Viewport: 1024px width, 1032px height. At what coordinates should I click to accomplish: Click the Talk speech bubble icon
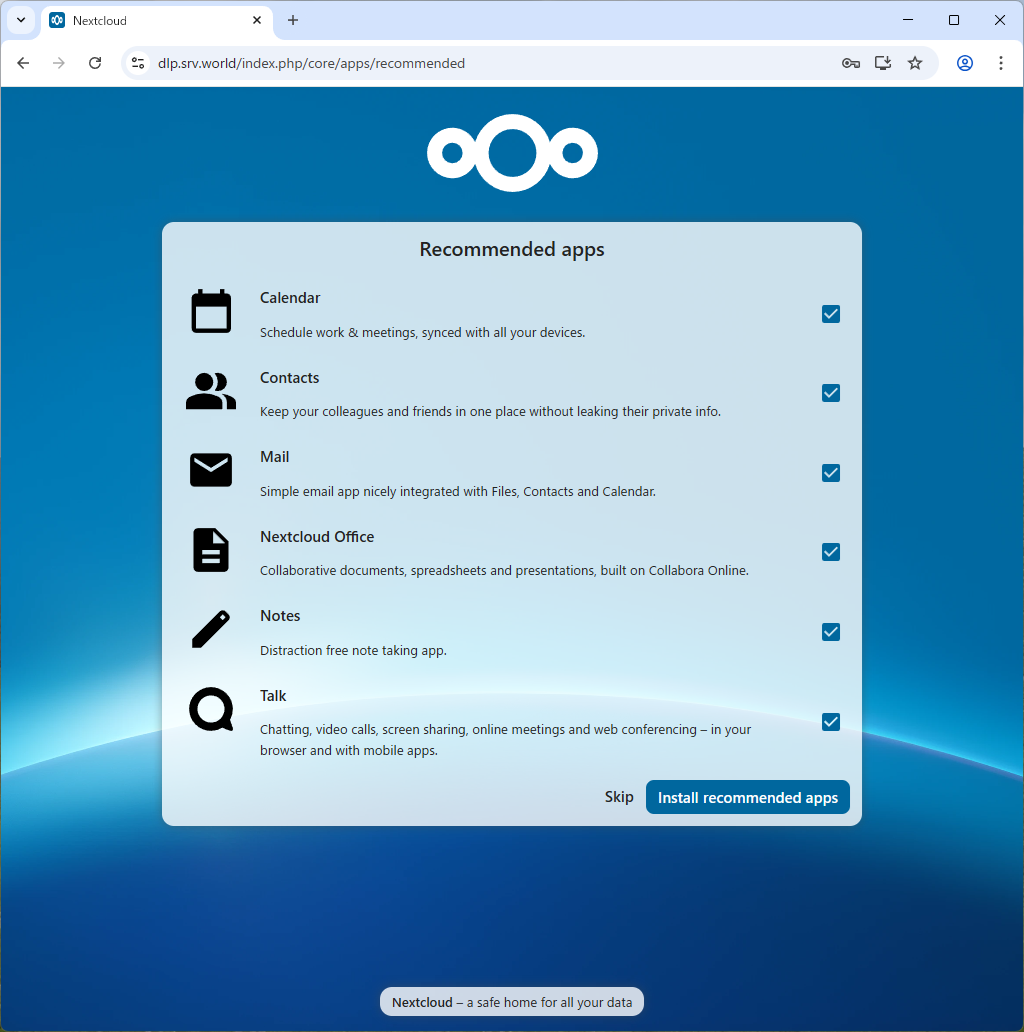coord(210,709)
